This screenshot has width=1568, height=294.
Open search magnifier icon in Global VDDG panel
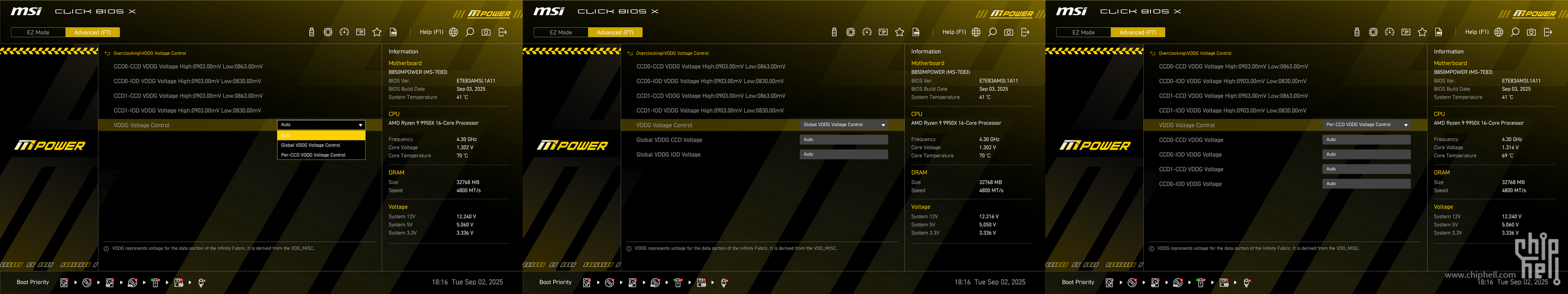tap(993, 32)
